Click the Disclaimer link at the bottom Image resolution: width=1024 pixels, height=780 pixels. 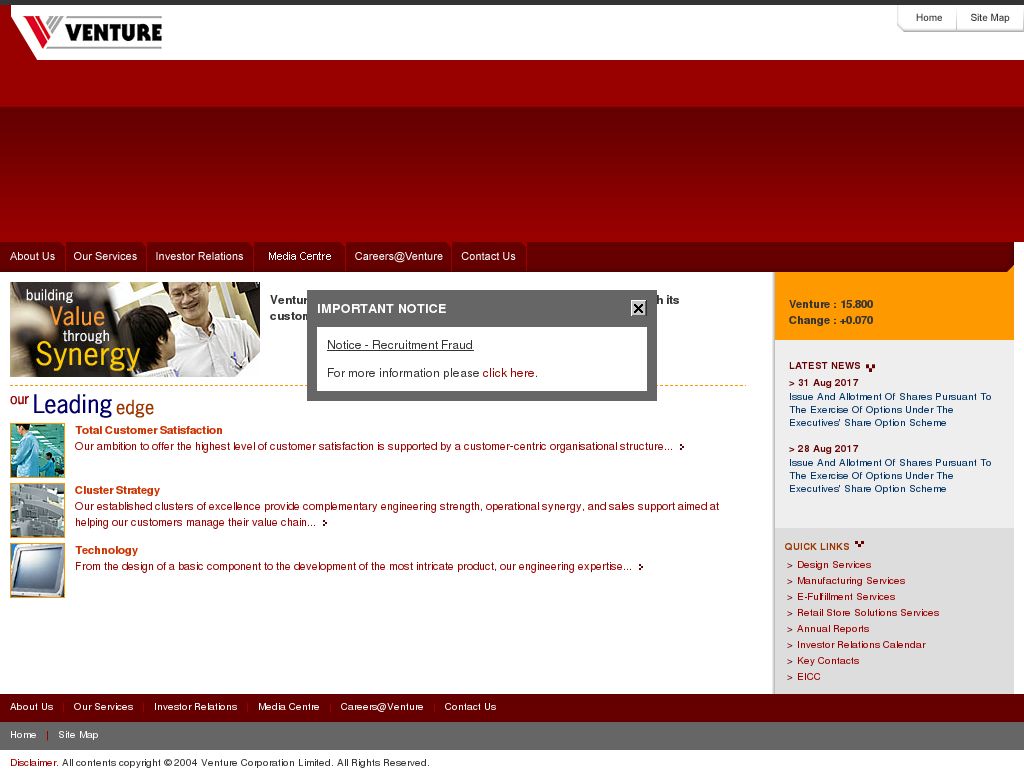click(x=30, y=761)
